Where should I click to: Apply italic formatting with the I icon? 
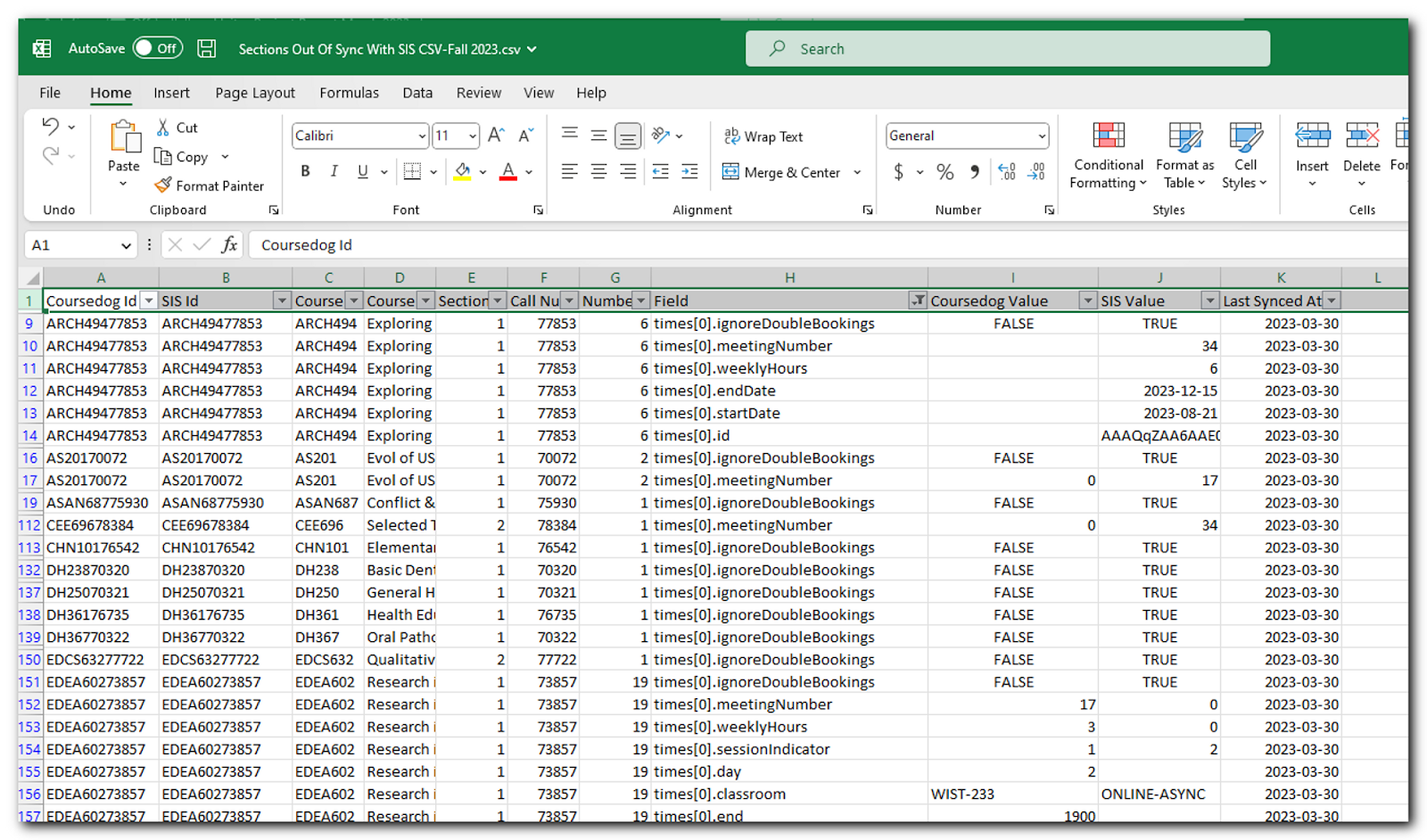point(334,171)
